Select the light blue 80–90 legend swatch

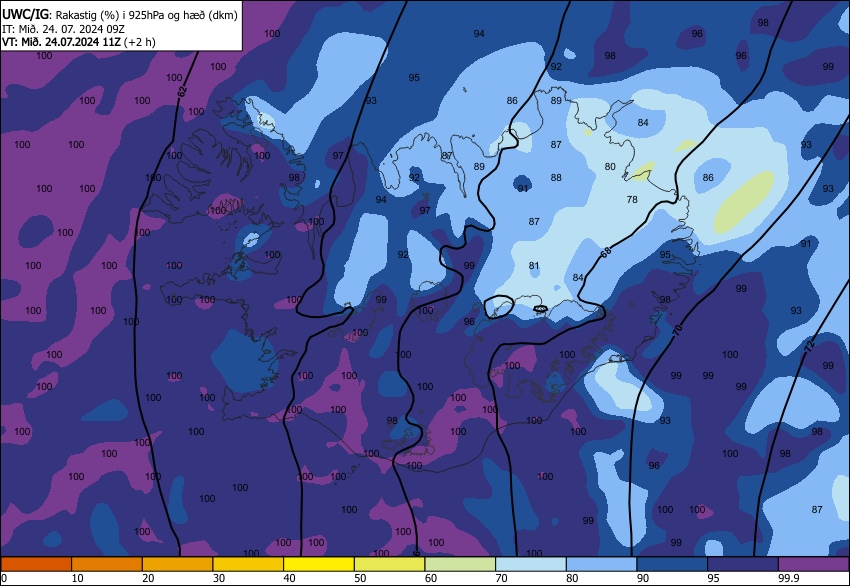click(x=601, y=564)
